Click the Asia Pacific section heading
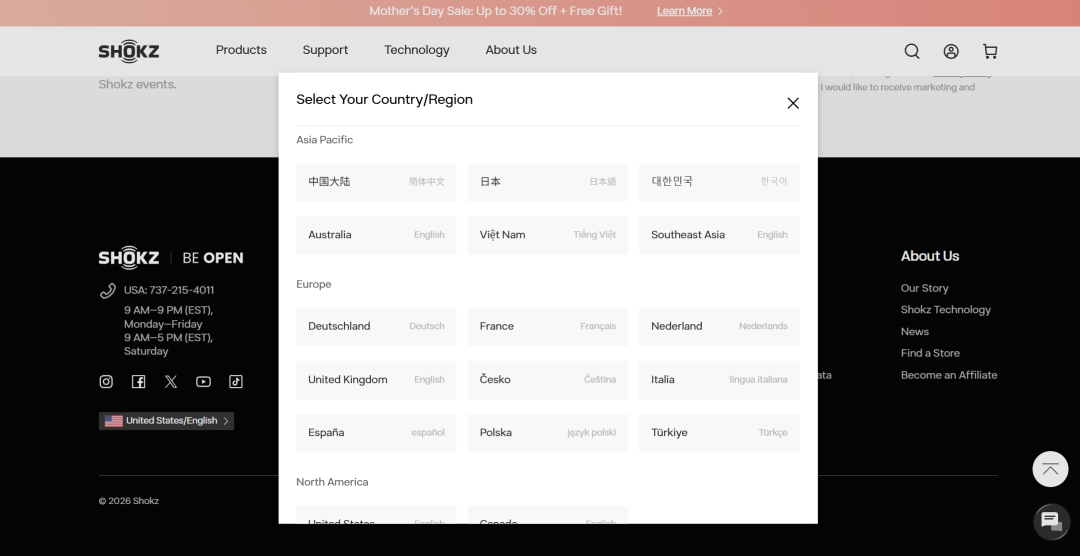The height and width of the screenshot is (556, 1080). pyautogui.click(x=324, y=140)
